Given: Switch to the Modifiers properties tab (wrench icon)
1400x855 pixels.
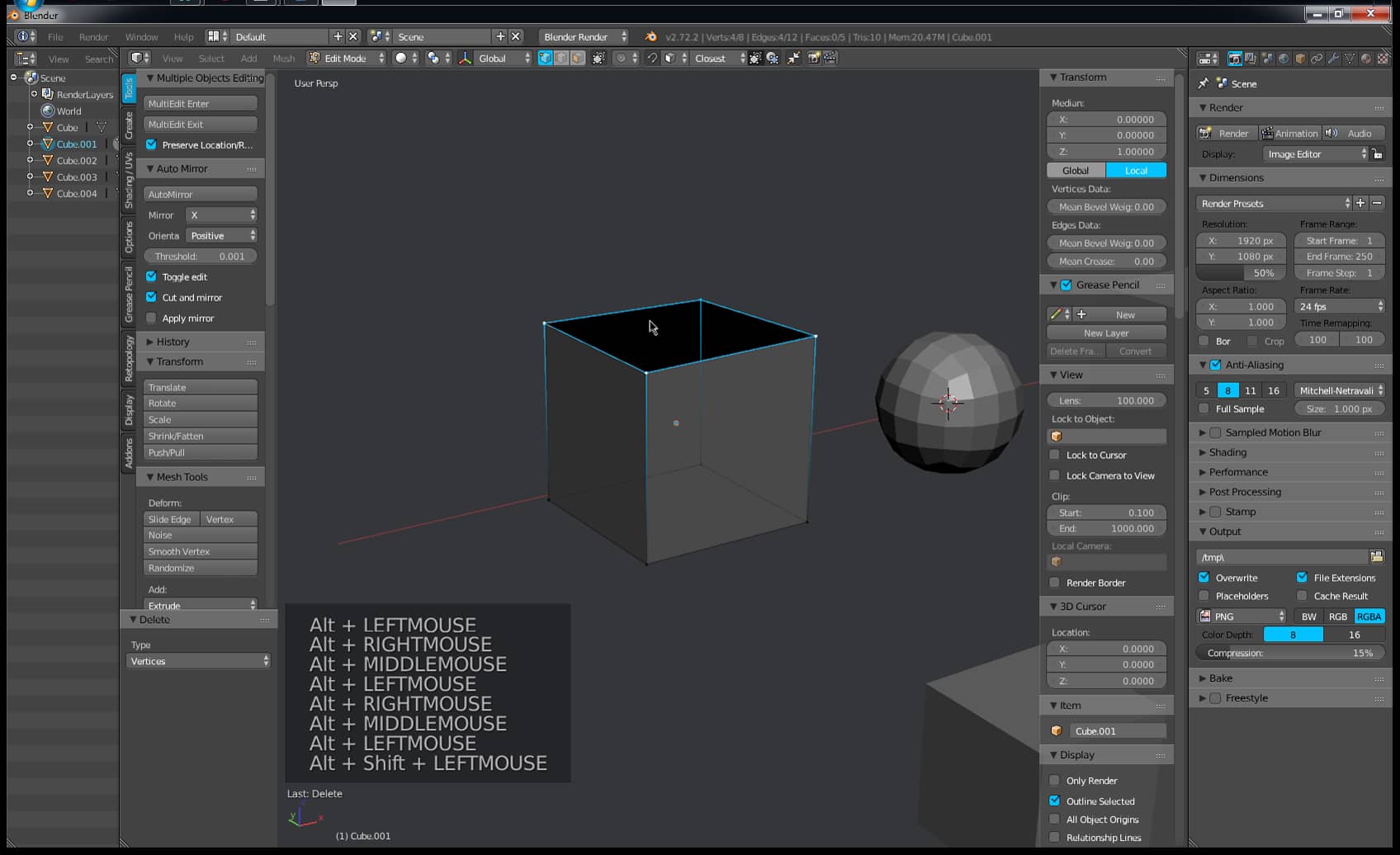Looking at the screenshot, I should point(1334,59).
